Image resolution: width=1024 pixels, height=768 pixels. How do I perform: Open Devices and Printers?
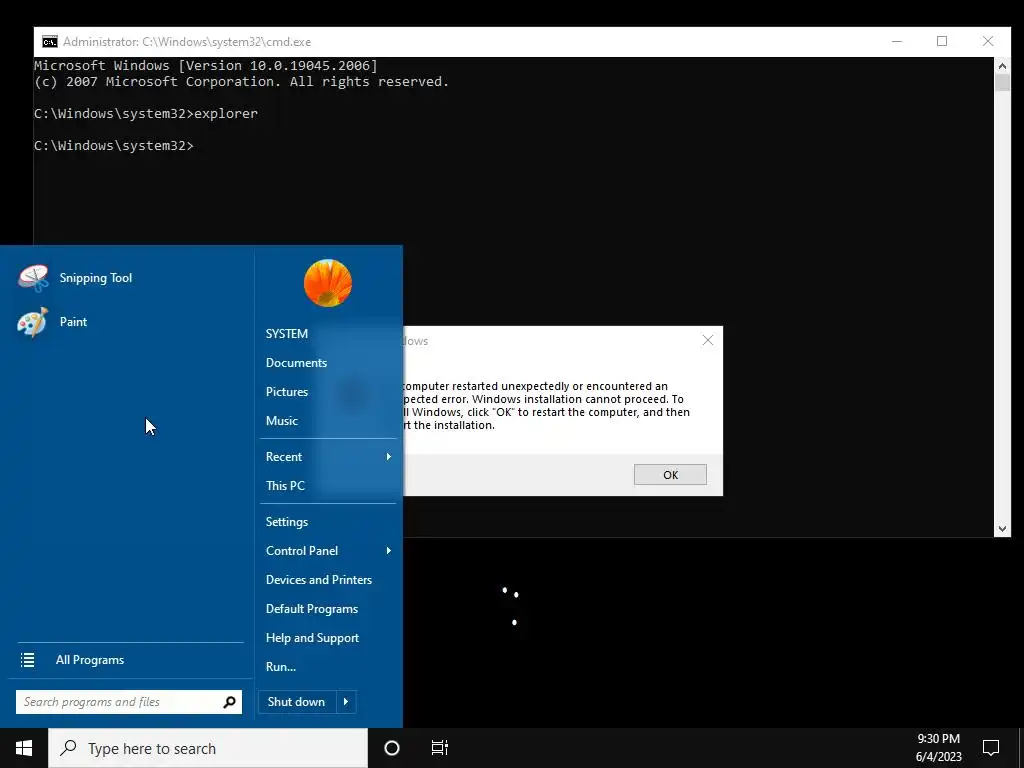[x=319, y=580]
